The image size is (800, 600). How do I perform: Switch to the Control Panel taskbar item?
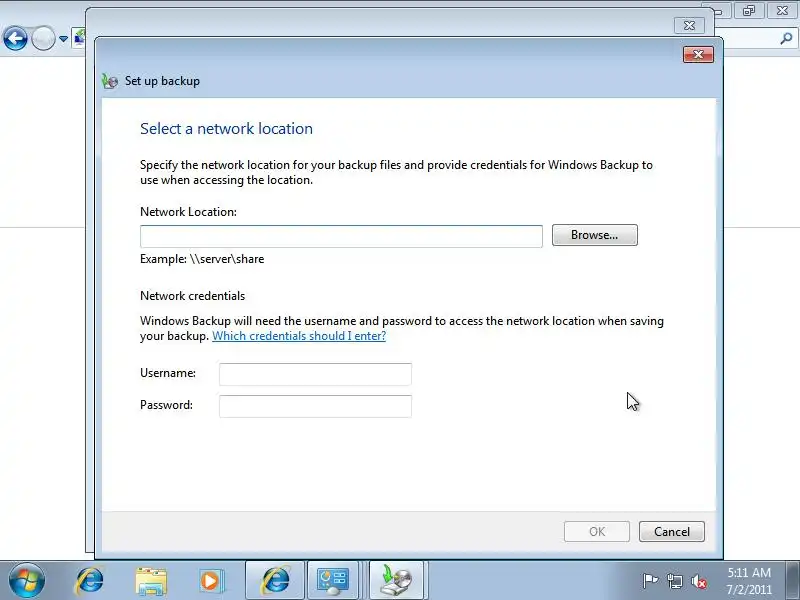333,581
